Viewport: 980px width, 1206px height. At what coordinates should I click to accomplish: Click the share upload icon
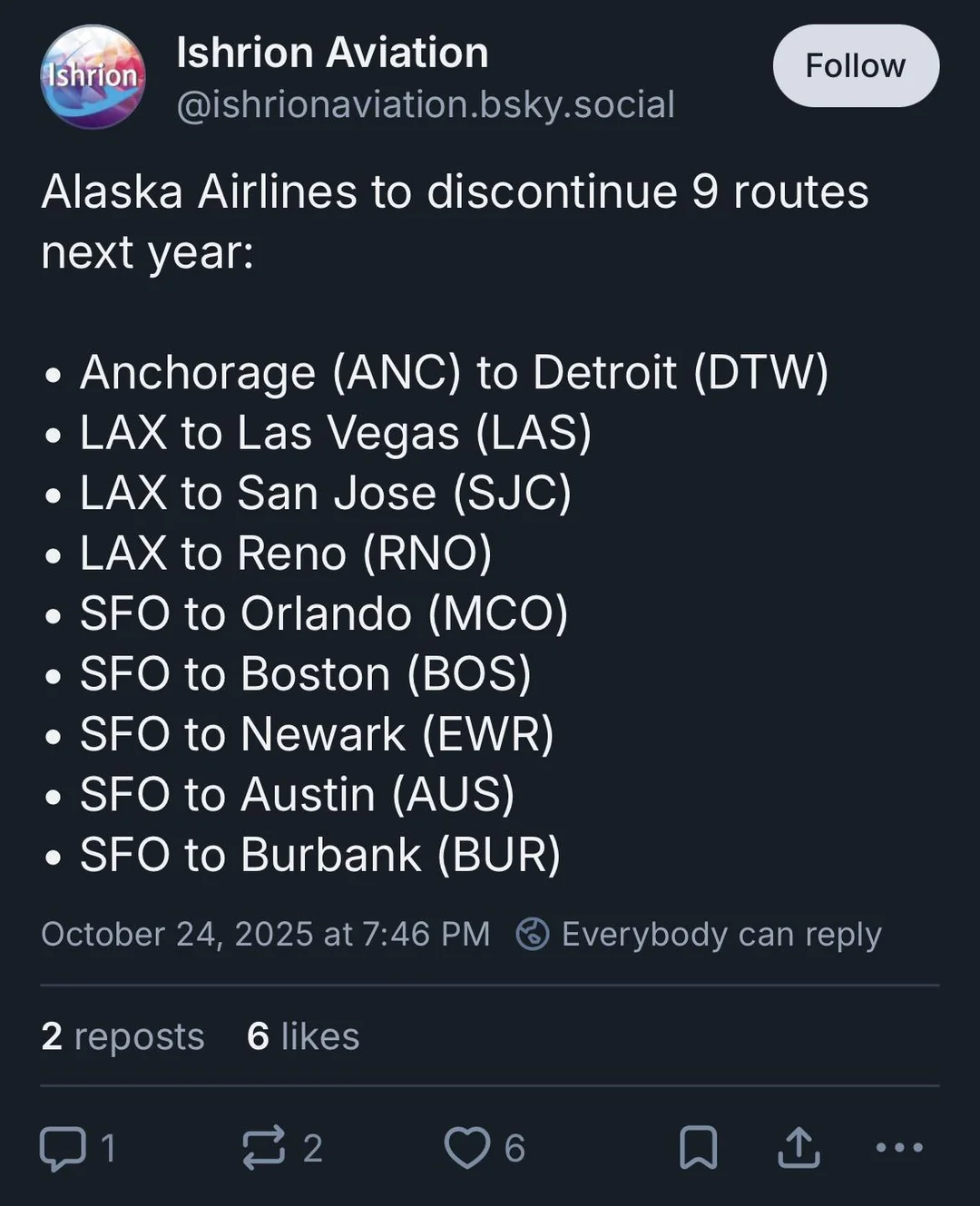click(799, 1148)
